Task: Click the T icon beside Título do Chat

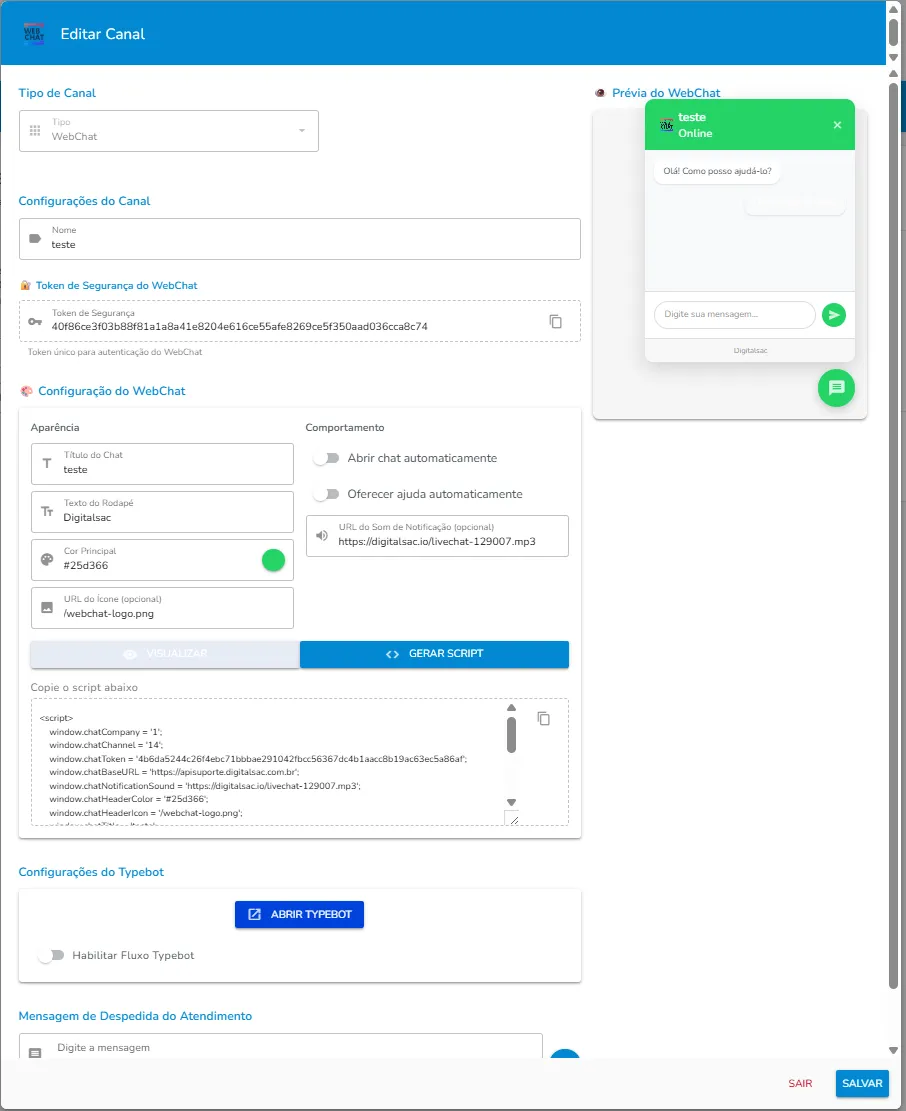Action: pyautogui.click(x=47, y=463)
